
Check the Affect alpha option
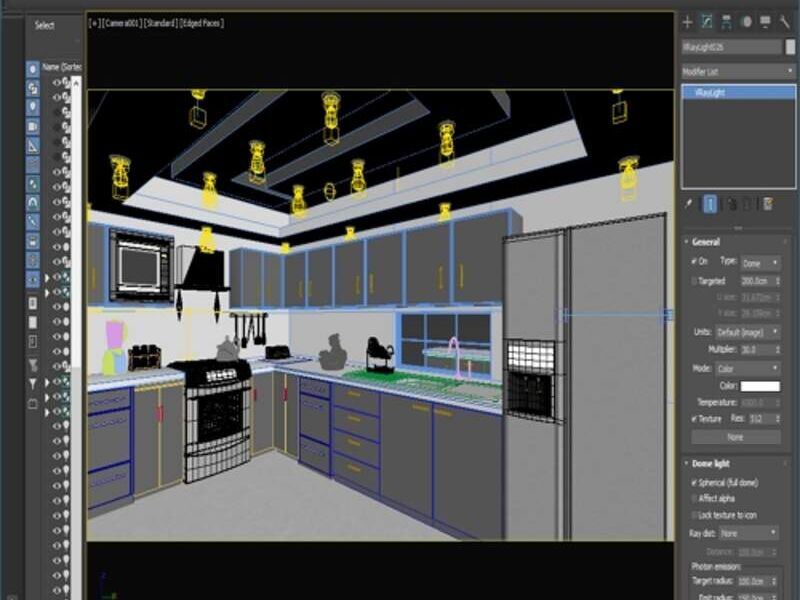click(x=696, y=498)
